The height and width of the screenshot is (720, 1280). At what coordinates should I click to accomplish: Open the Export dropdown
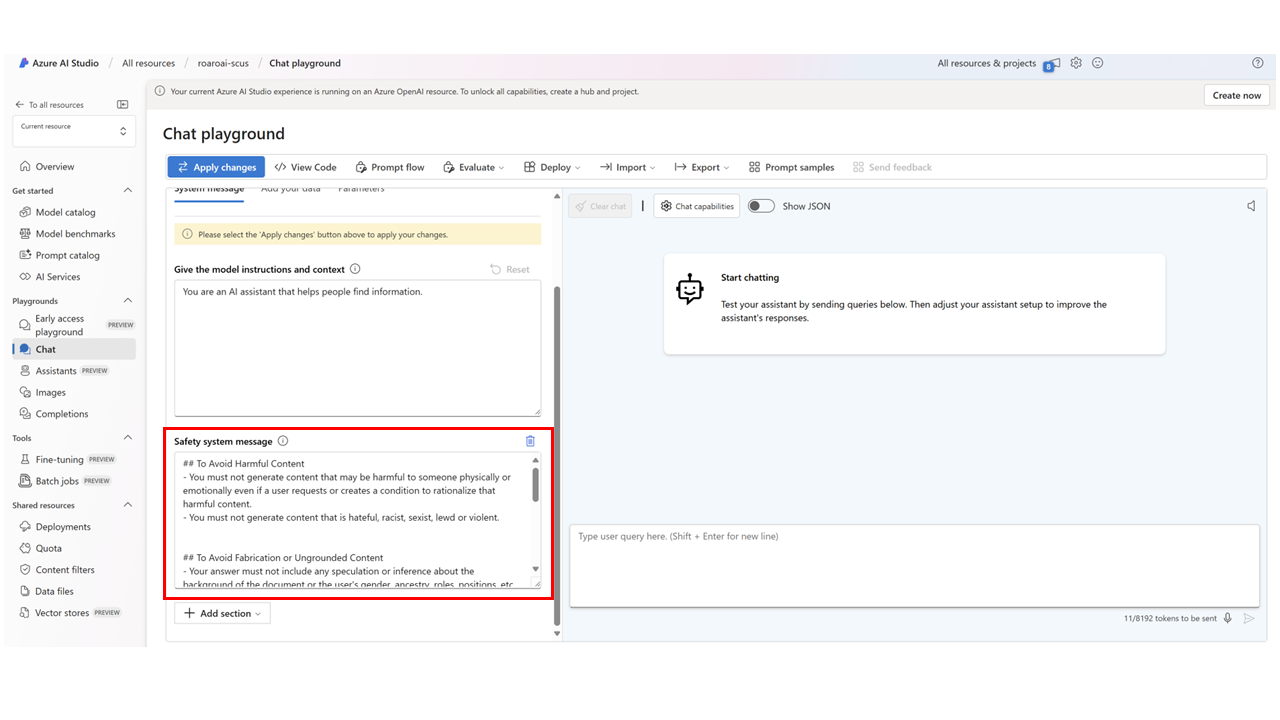[x=701, y=167]
